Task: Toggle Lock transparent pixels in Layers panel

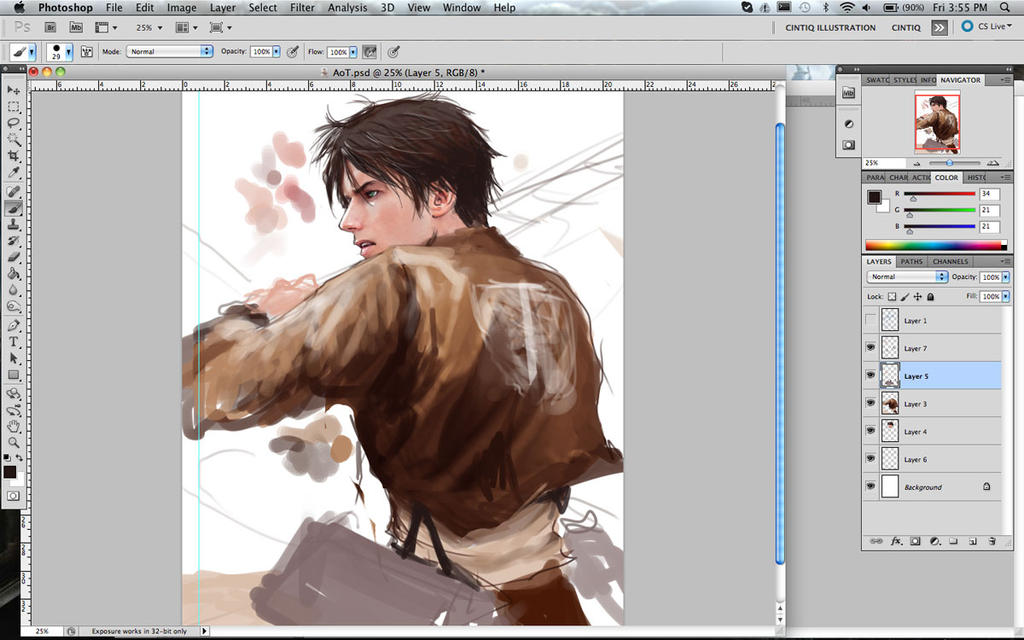Action: pos(892,296)
